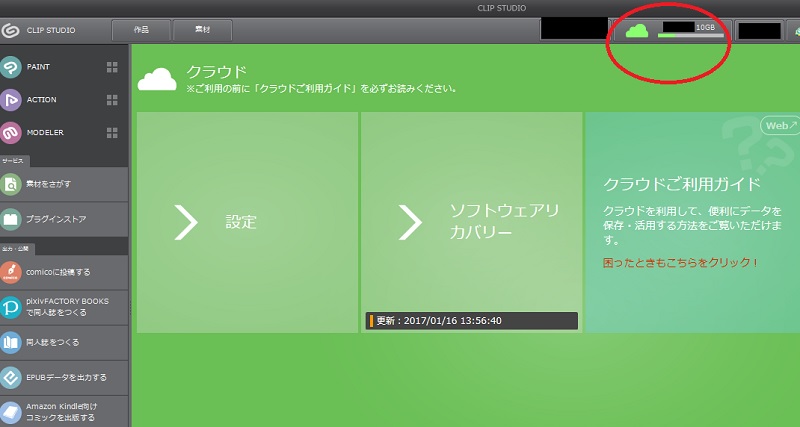Click the CLIP STUDIO logo icon
The height and width of the screenshot is (427, 800).
[10, 30]
